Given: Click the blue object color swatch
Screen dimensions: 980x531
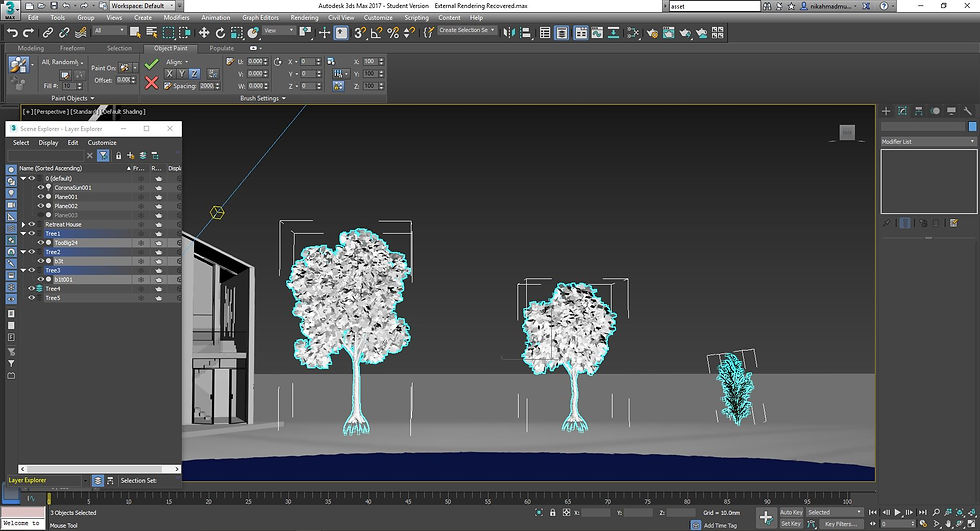Looking at the screenshot, I should click(972, 126).
